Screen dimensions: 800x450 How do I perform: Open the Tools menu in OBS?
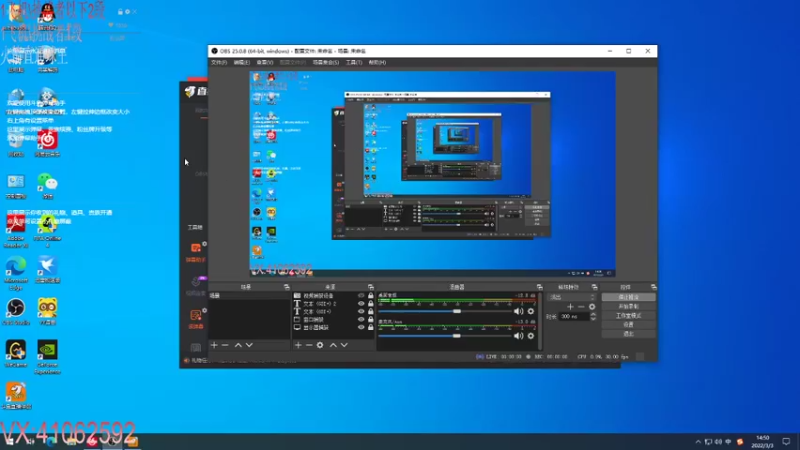point(354,62)
